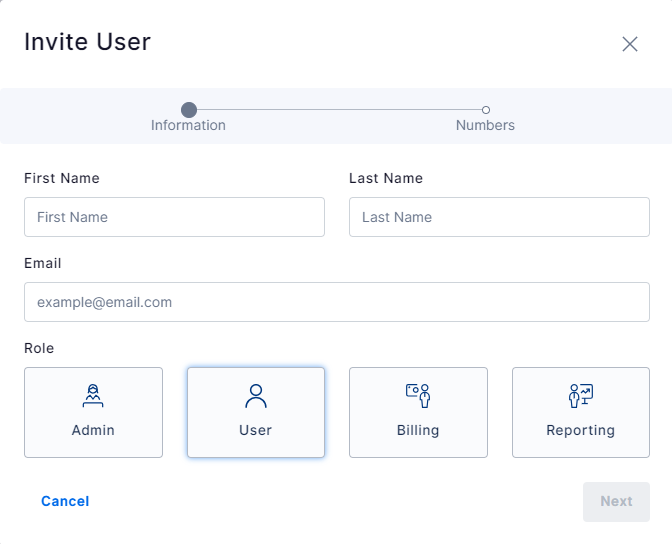Click the filled Information step circle
672x544 pixels.
tap(189, 110)
